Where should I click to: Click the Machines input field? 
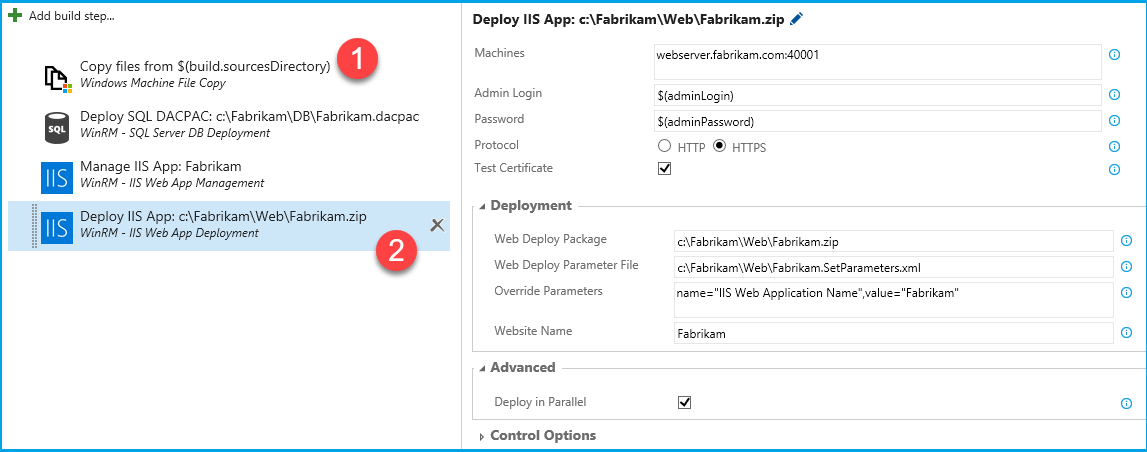click(x=878, y=61)
